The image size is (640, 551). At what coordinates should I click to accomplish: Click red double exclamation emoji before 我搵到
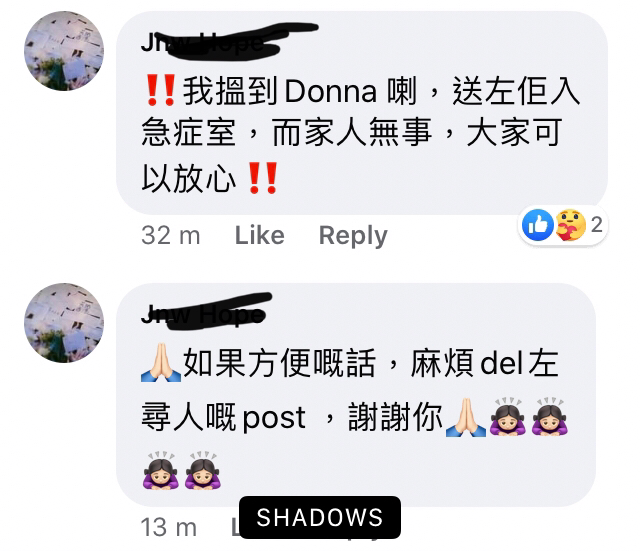click(x=160, y=90)
